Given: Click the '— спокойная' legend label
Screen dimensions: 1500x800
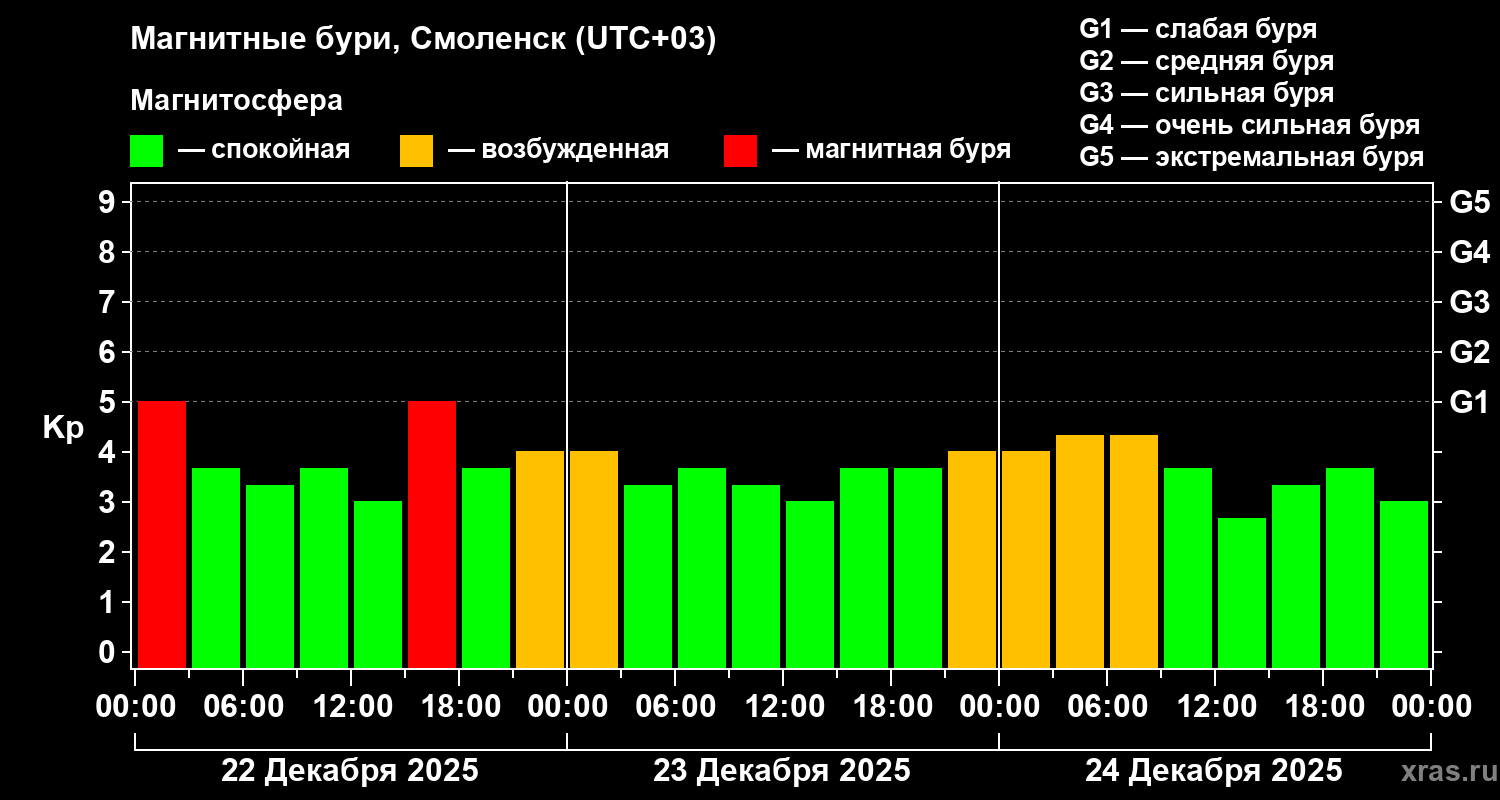Looking at the screenshot, I should tap(264, 150).
